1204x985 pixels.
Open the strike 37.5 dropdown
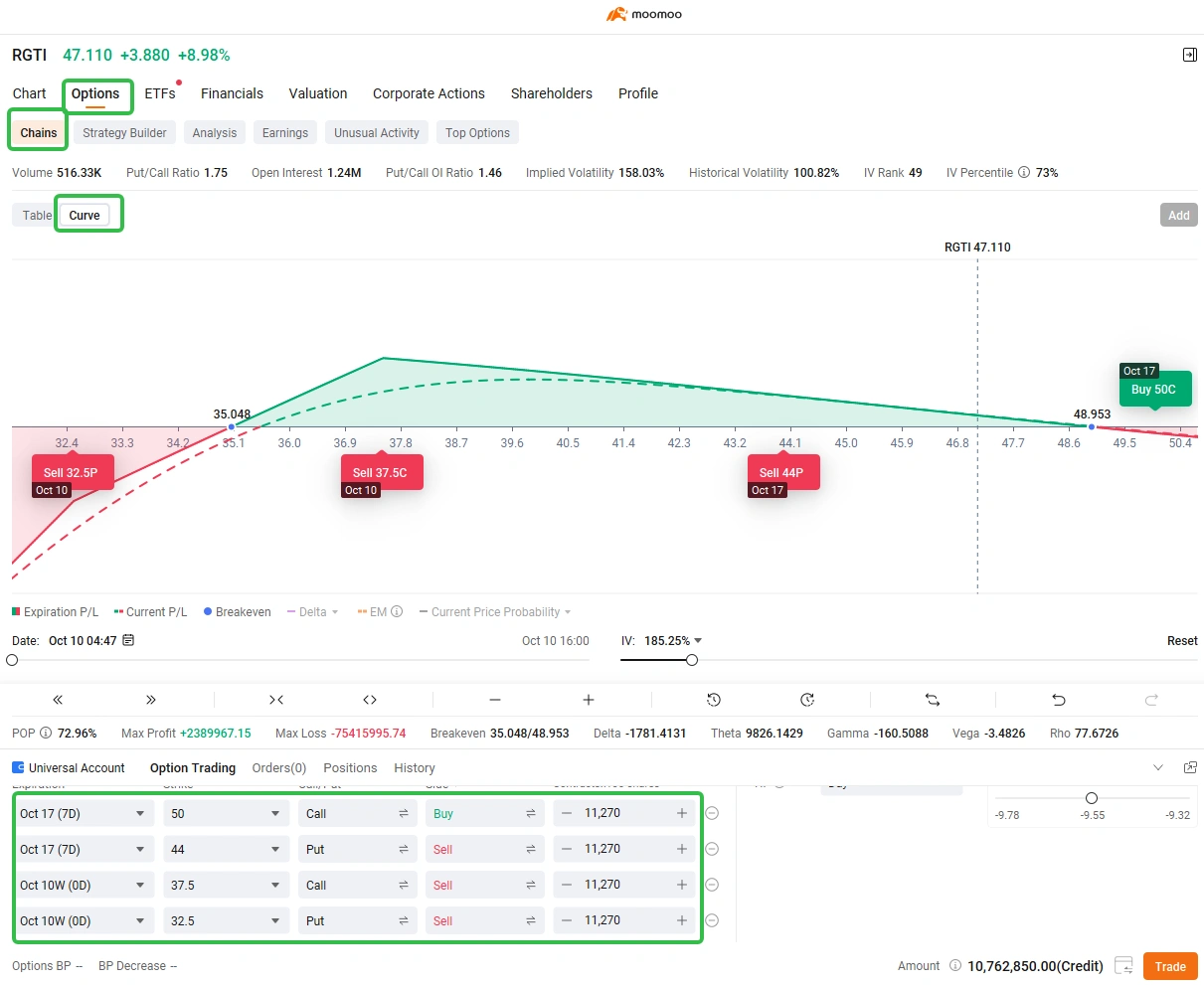226,885
